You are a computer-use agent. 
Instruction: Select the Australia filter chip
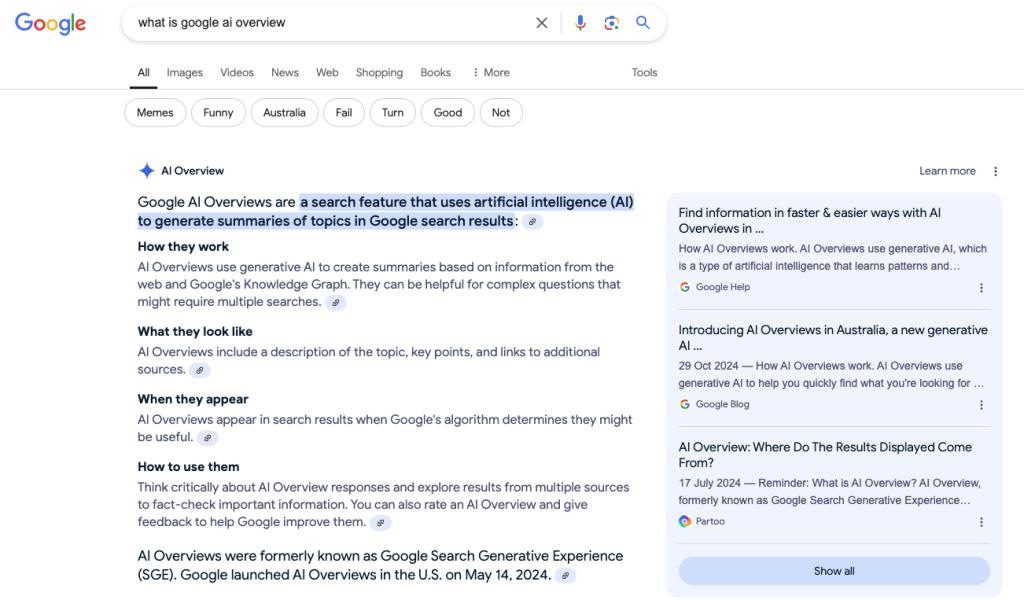[284, 112]
